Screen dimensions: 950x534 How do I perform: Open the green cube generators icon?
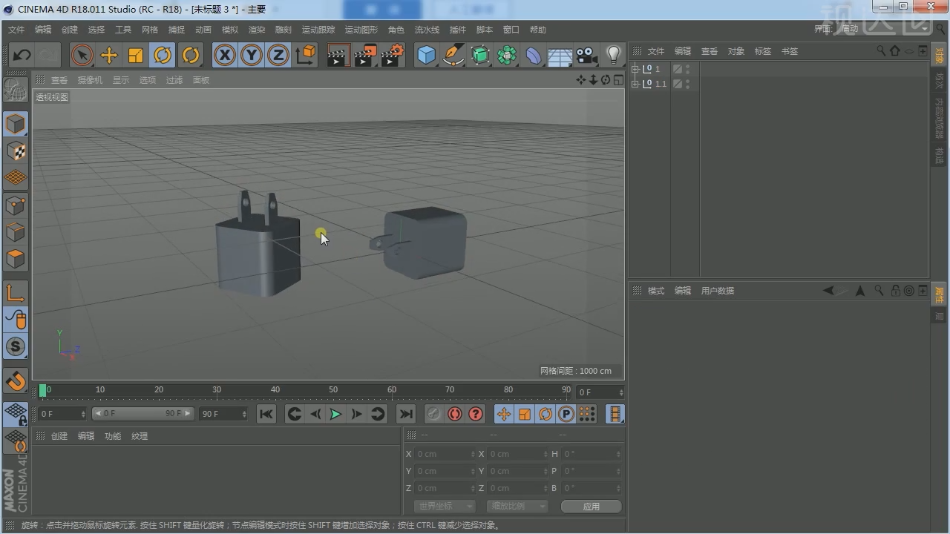(x=480, y=55)
